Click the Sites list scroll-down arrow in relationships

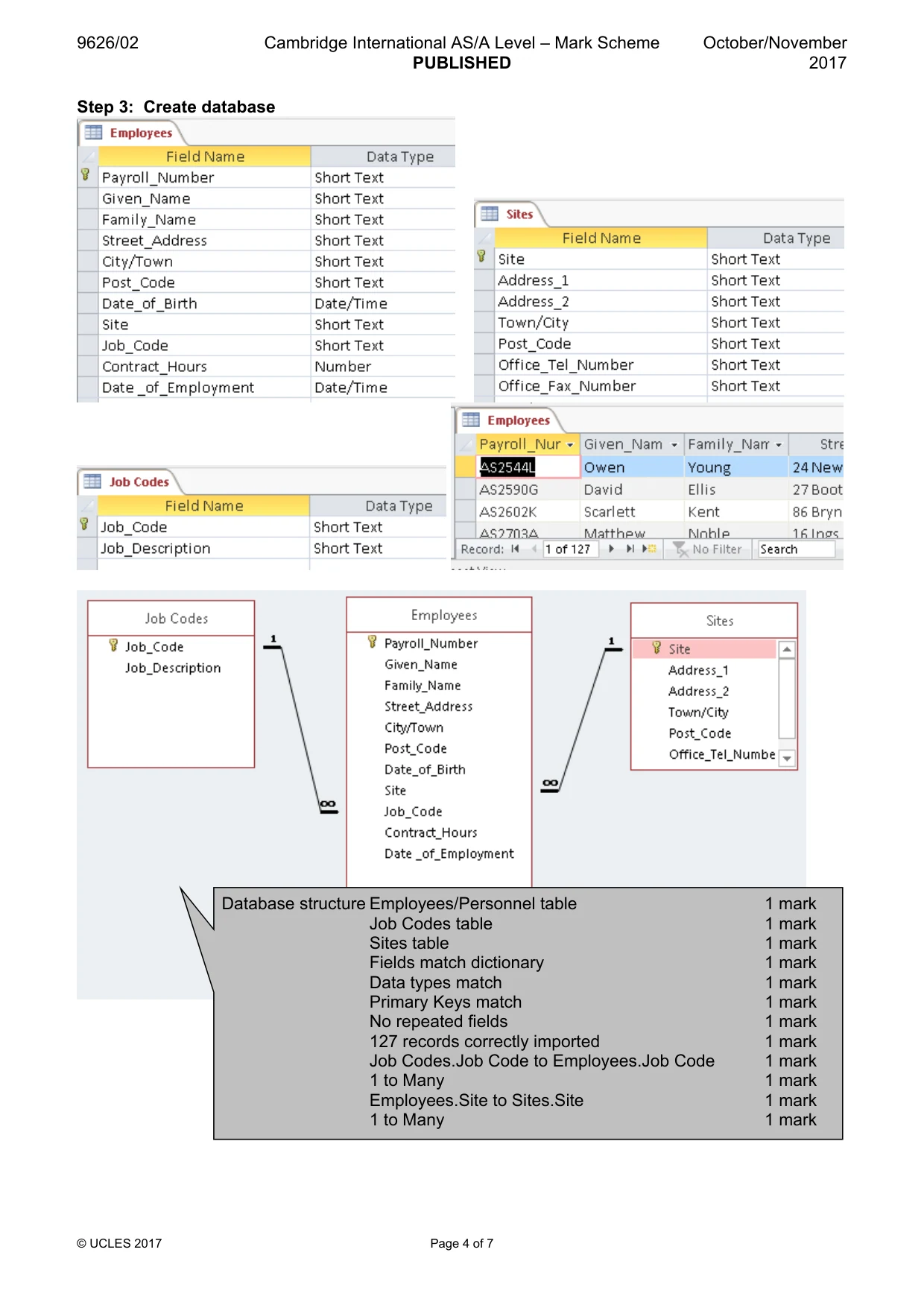[x=787, y=758]
